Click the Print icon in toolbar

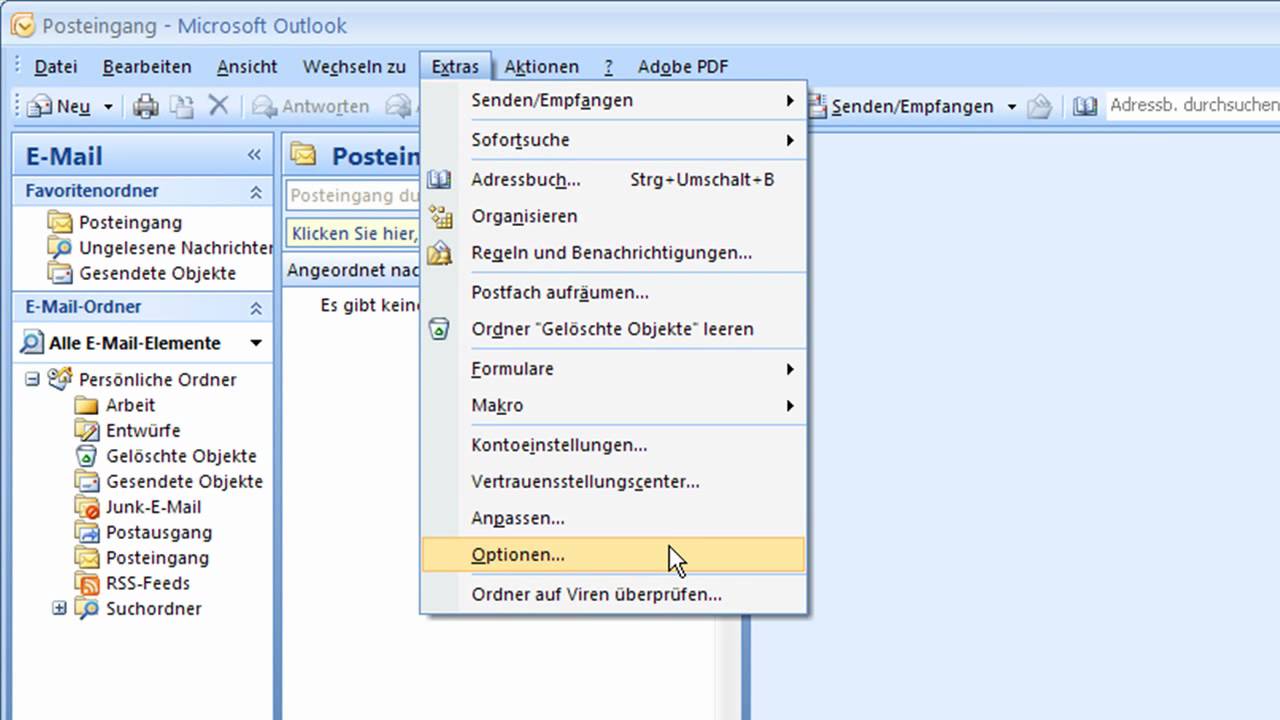146,106
